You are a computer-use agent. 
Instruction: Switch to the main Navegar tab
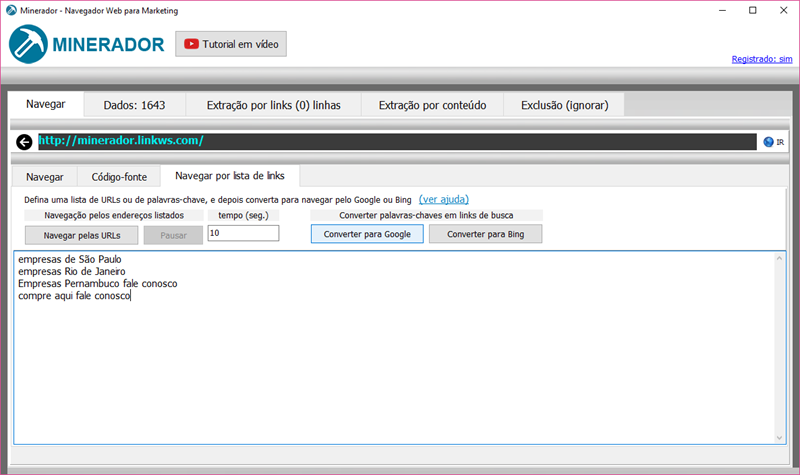click(x=46, y=104)
